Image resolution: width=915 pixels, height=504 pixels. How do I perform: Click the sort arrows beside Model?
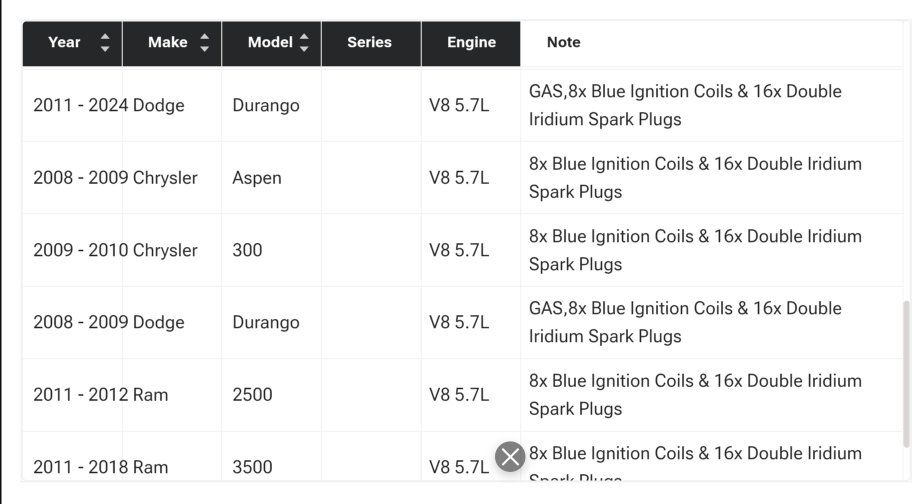coord(304,43)
